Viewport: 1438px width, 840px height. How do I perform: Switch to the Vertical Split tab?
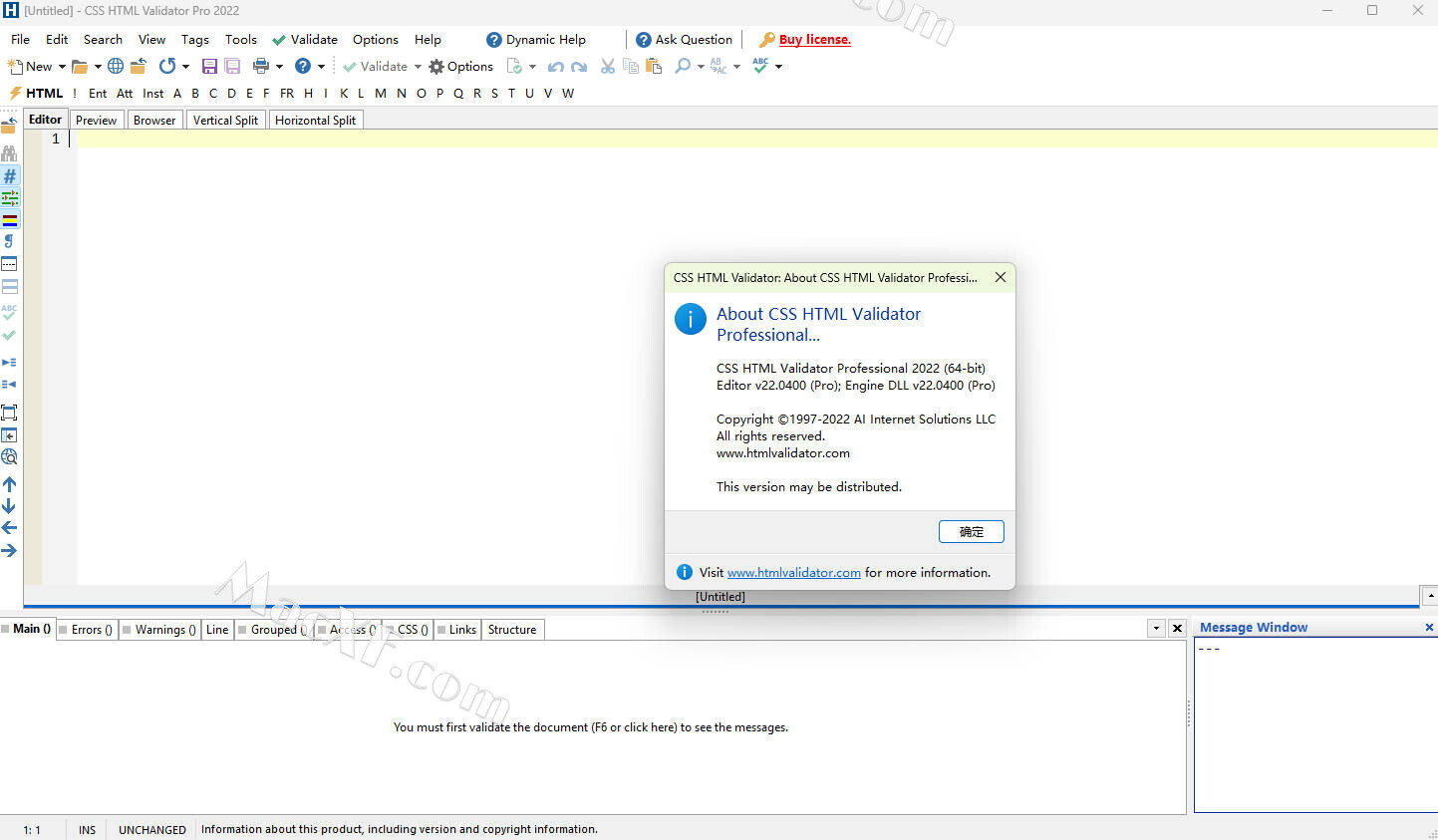225,121
